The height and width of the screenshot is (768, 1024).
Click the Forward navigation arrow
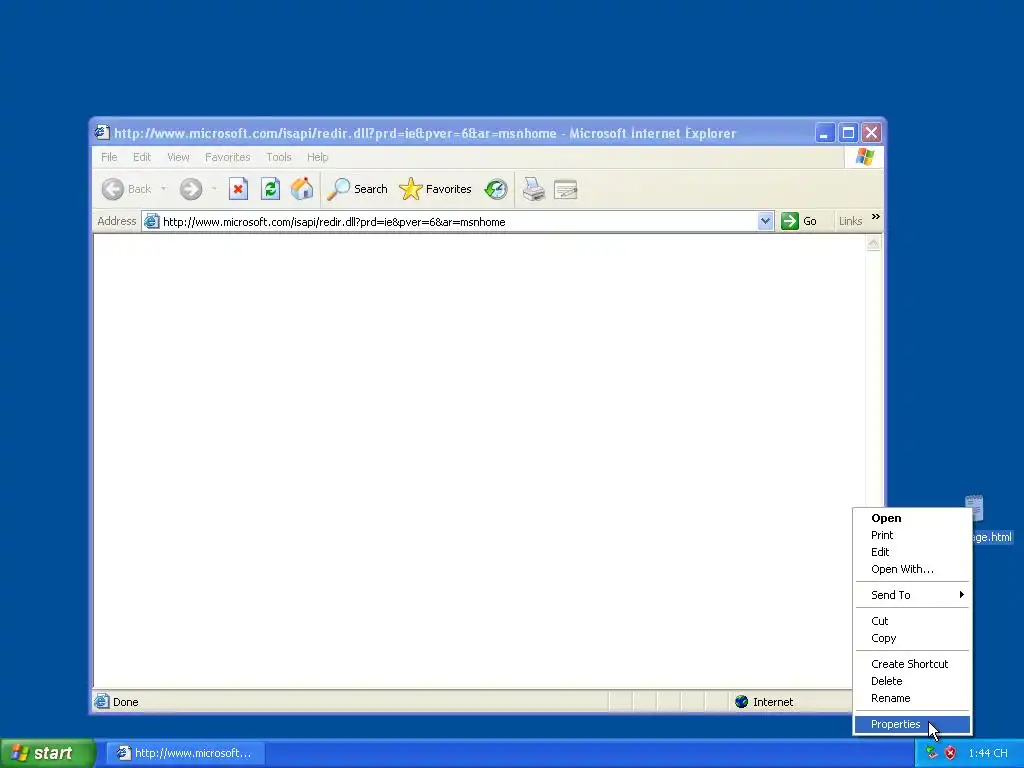pyautogui.click(x=191, y=189)
